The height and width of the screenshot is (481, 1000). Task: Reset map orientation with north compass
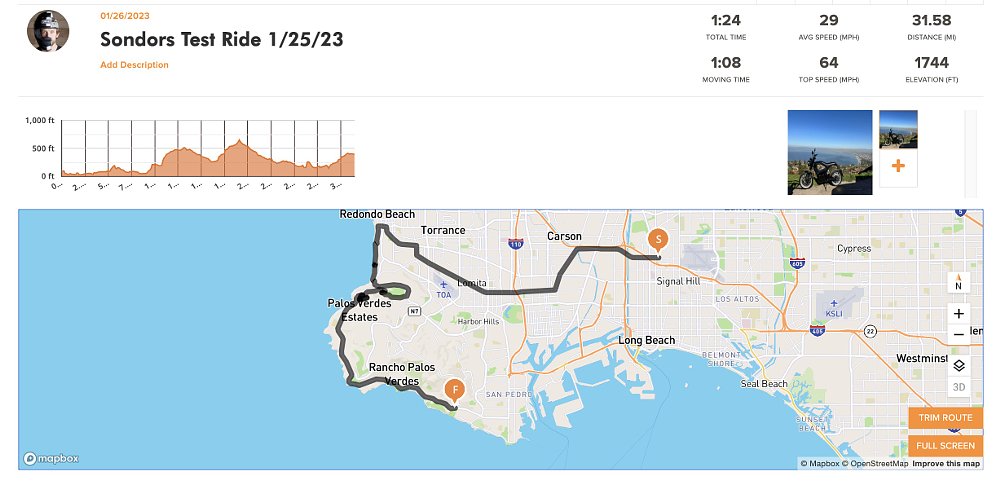[958, 283]
